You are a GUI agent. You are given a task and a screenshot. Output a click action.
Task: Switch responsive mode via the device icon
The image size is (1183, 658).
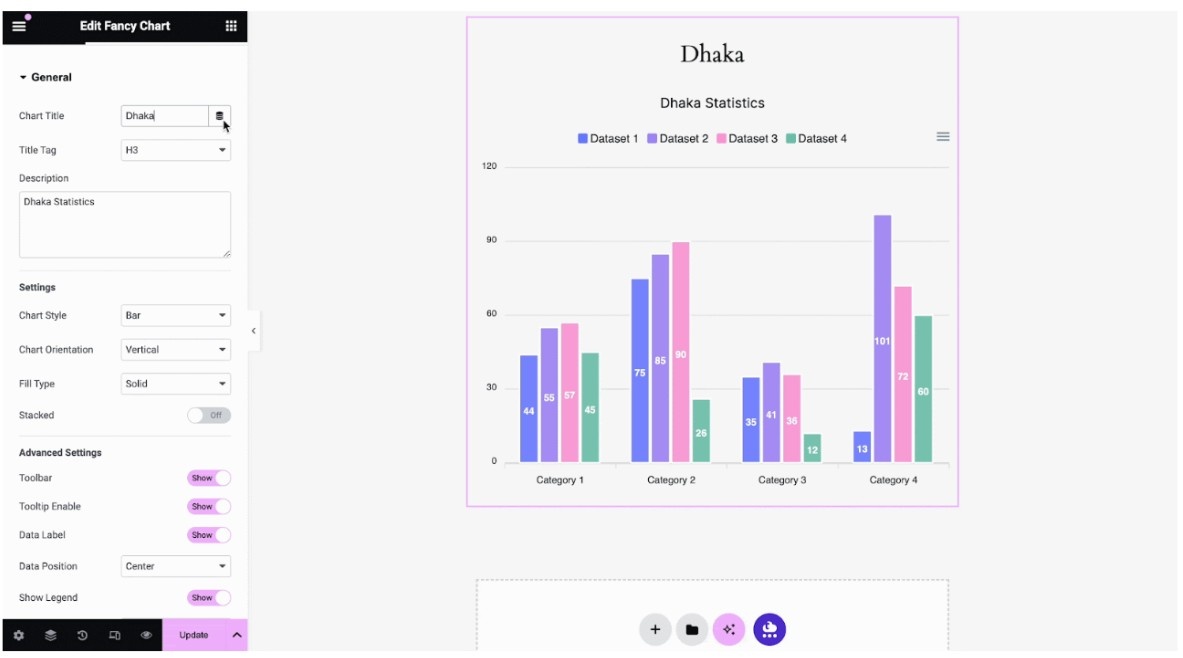point(115,635)
